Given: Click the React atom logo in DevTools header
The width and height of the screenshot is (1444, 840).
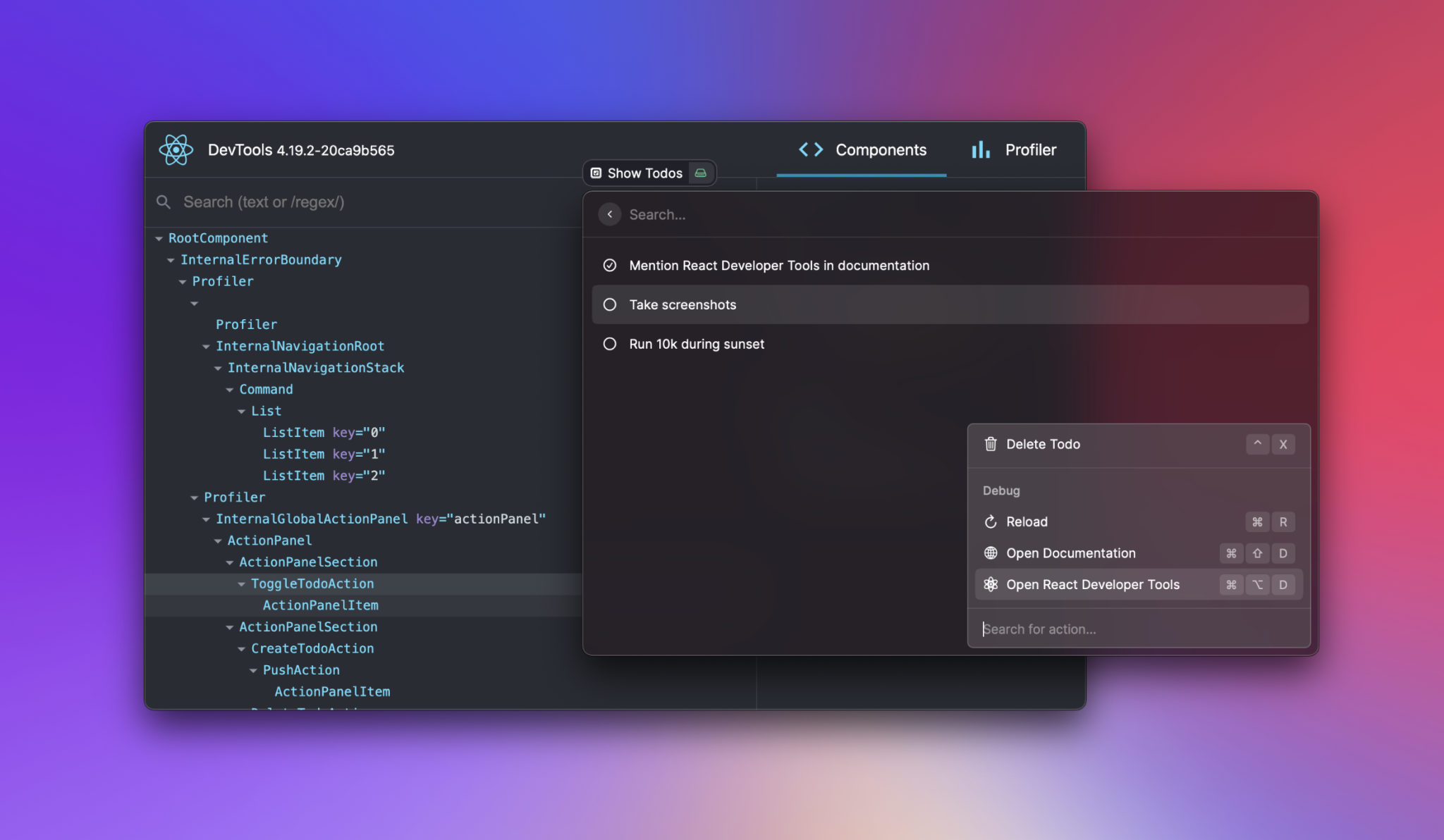Looking at the screenshot, I should tap(176, 150).
